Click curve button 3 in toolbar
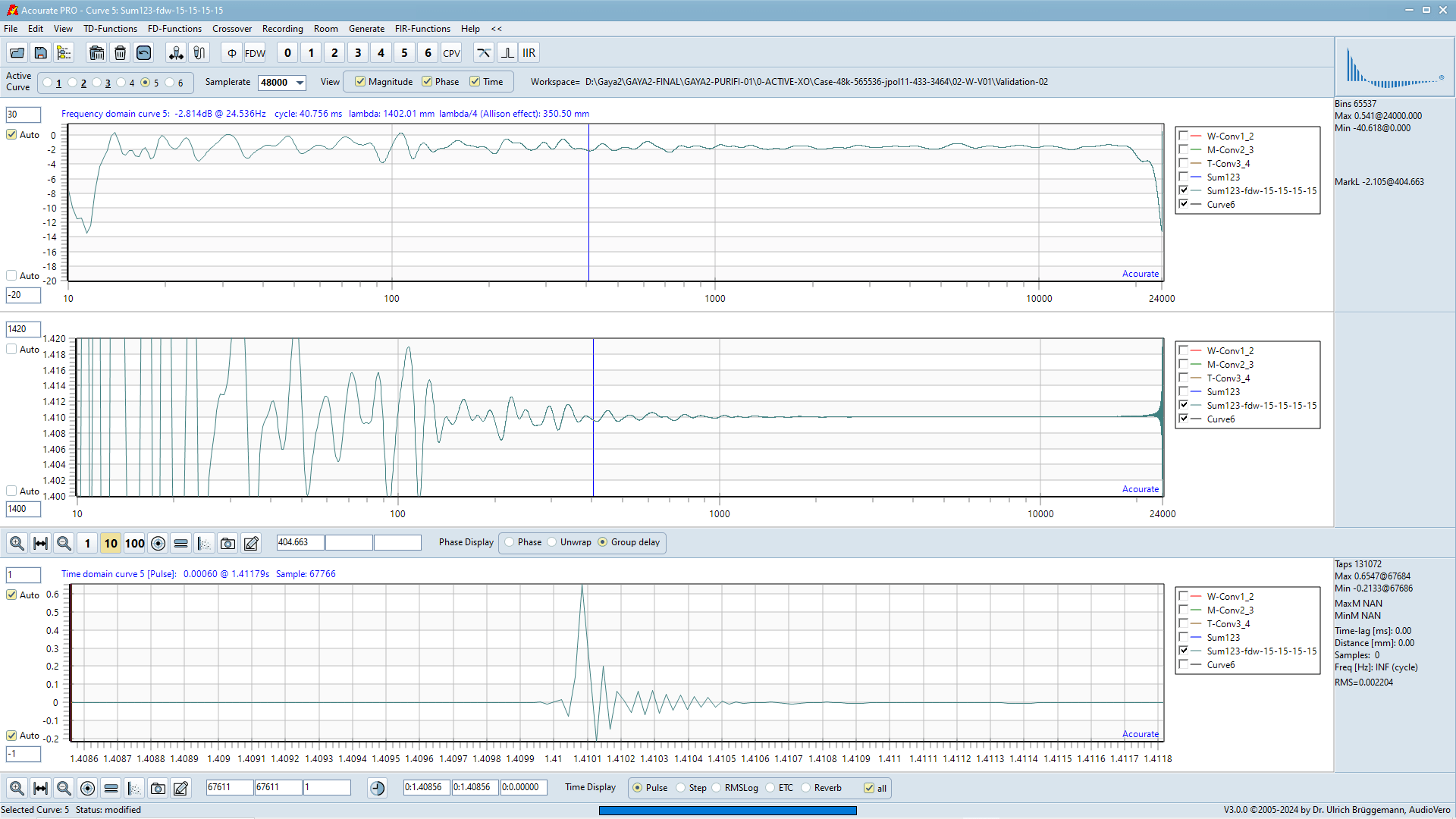The image size is (1456, 819). click(x=358, y=53)
